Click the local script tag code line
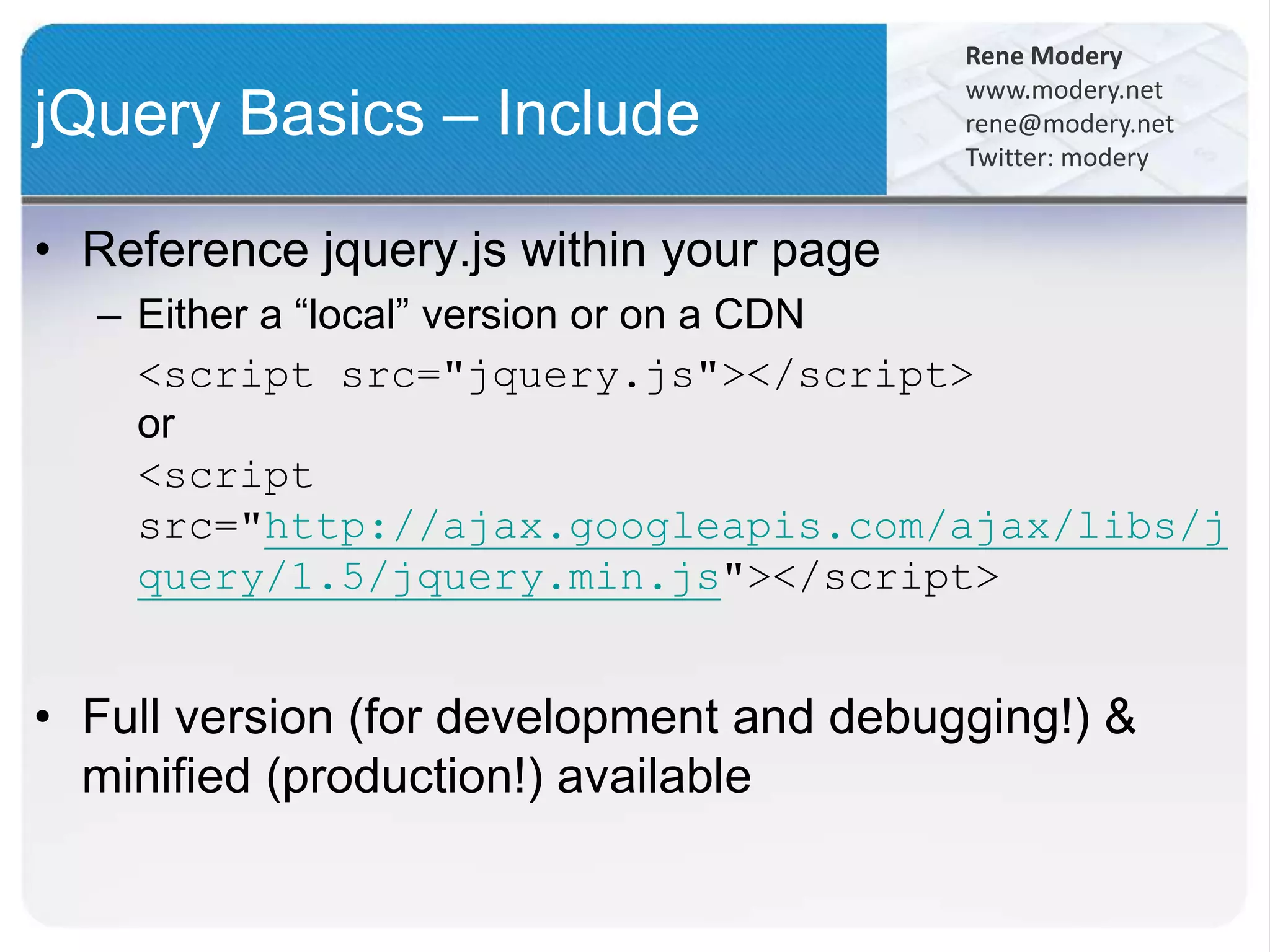This screenshot has height=952, width=1270. tap(555, 377)
